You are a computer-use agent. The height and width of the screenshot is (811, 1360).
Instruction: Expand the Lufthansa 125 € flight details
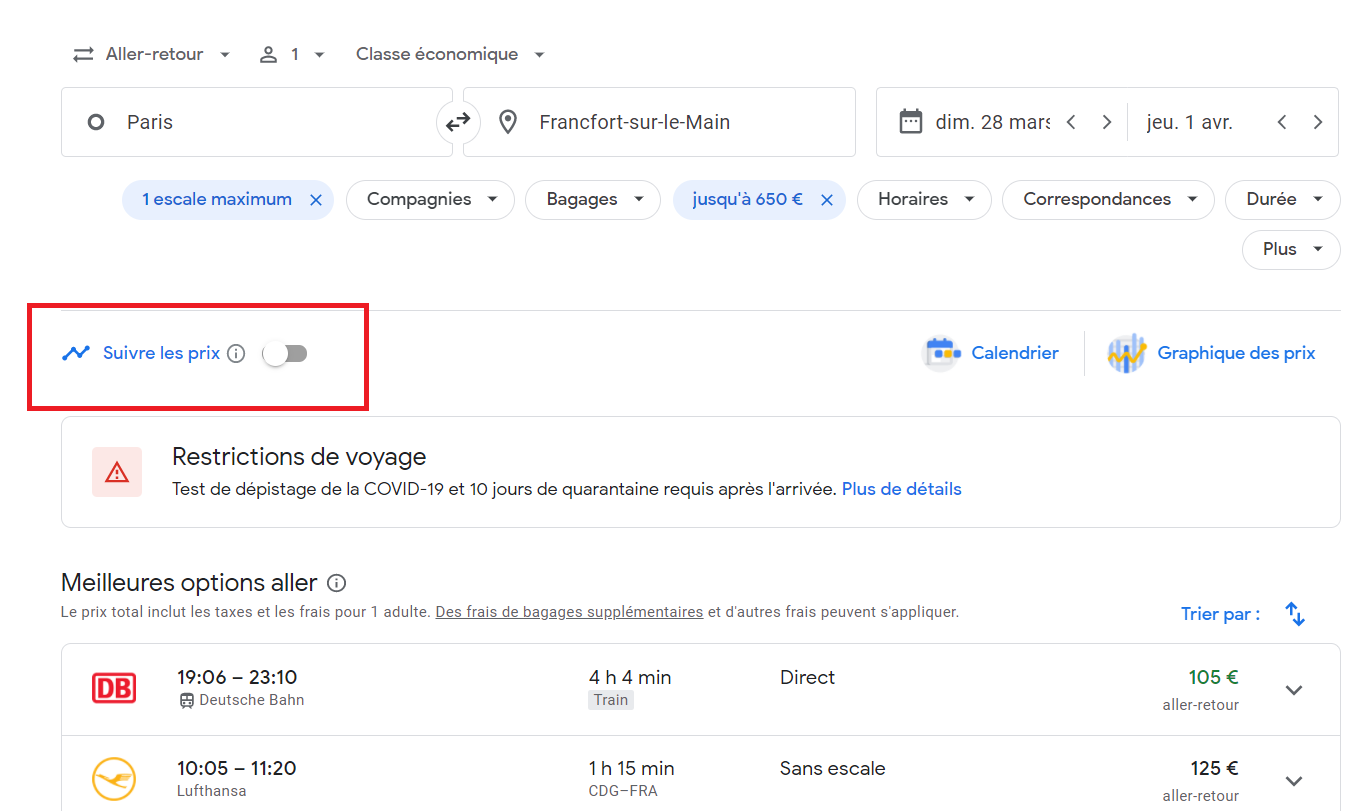[1294, 781]
